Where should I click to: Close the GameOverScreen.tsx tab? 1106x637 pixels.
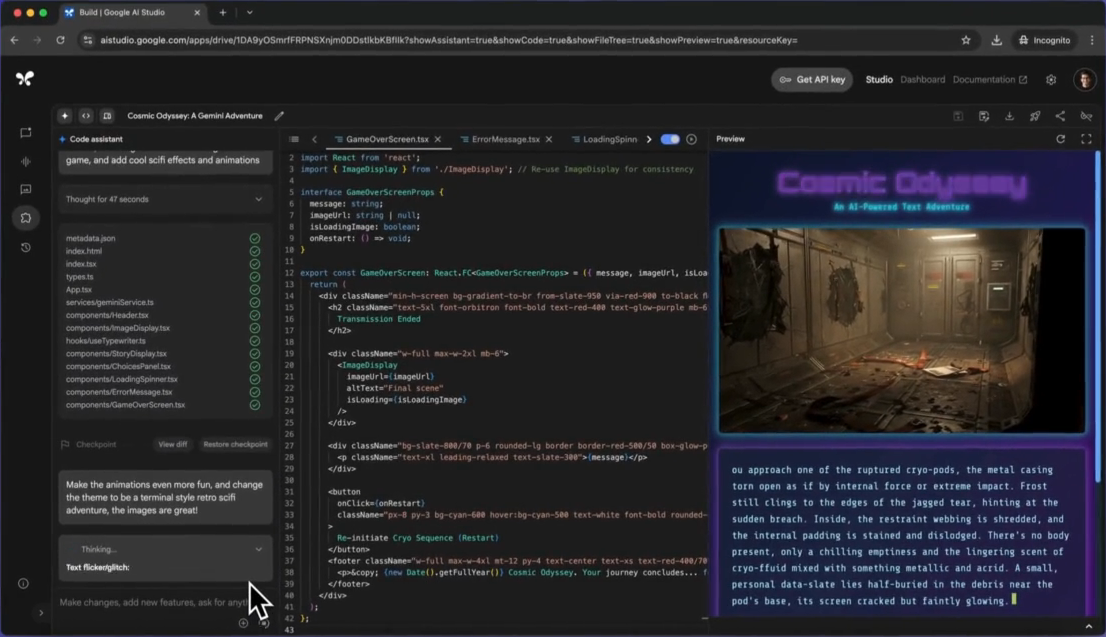click(x=438, y=139)
